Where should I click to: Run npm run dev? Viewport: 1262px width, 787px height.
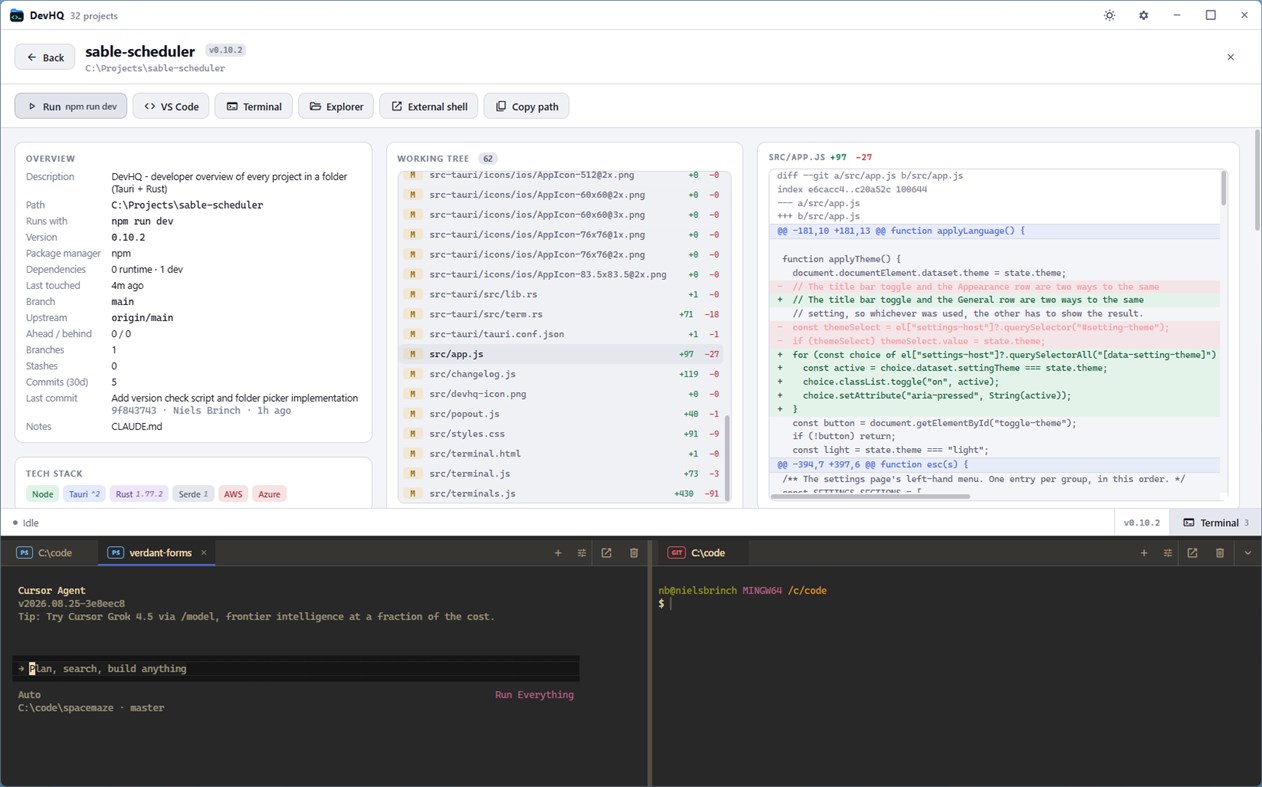pyautogui.click(x=71, y=106)
